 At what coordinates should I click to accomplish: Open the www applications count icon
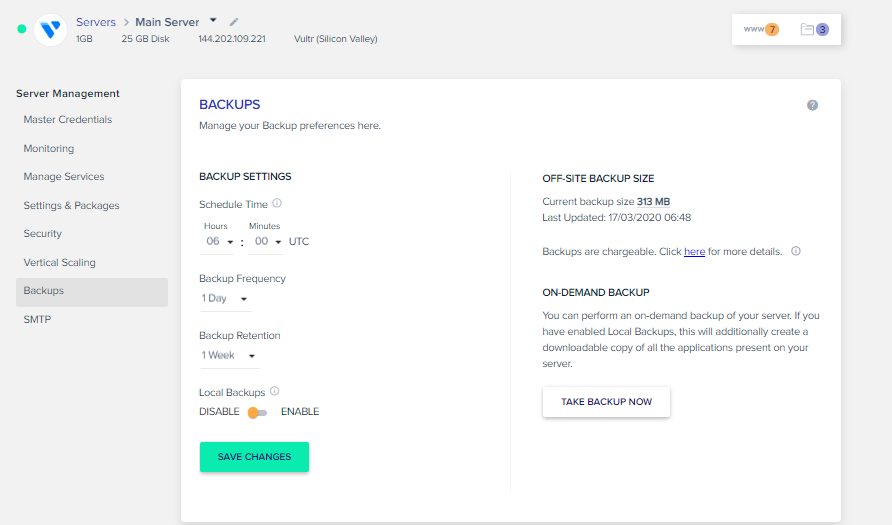[x=761, y=29]
